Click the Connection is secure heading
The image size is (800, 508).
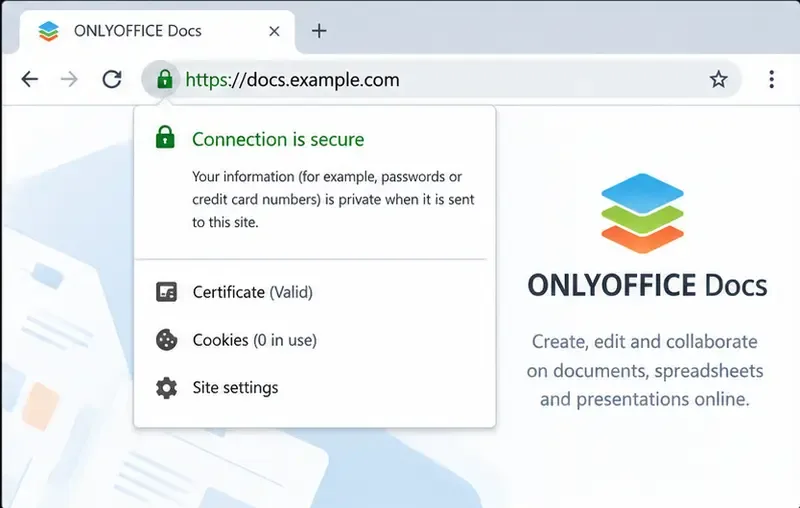[278, 139]
